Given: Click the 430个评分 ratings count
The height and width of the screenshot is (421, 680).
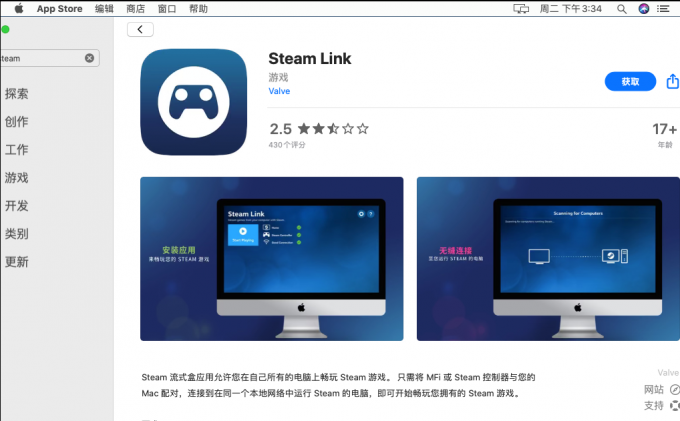Looking at the screenshot, I should 287,145.
